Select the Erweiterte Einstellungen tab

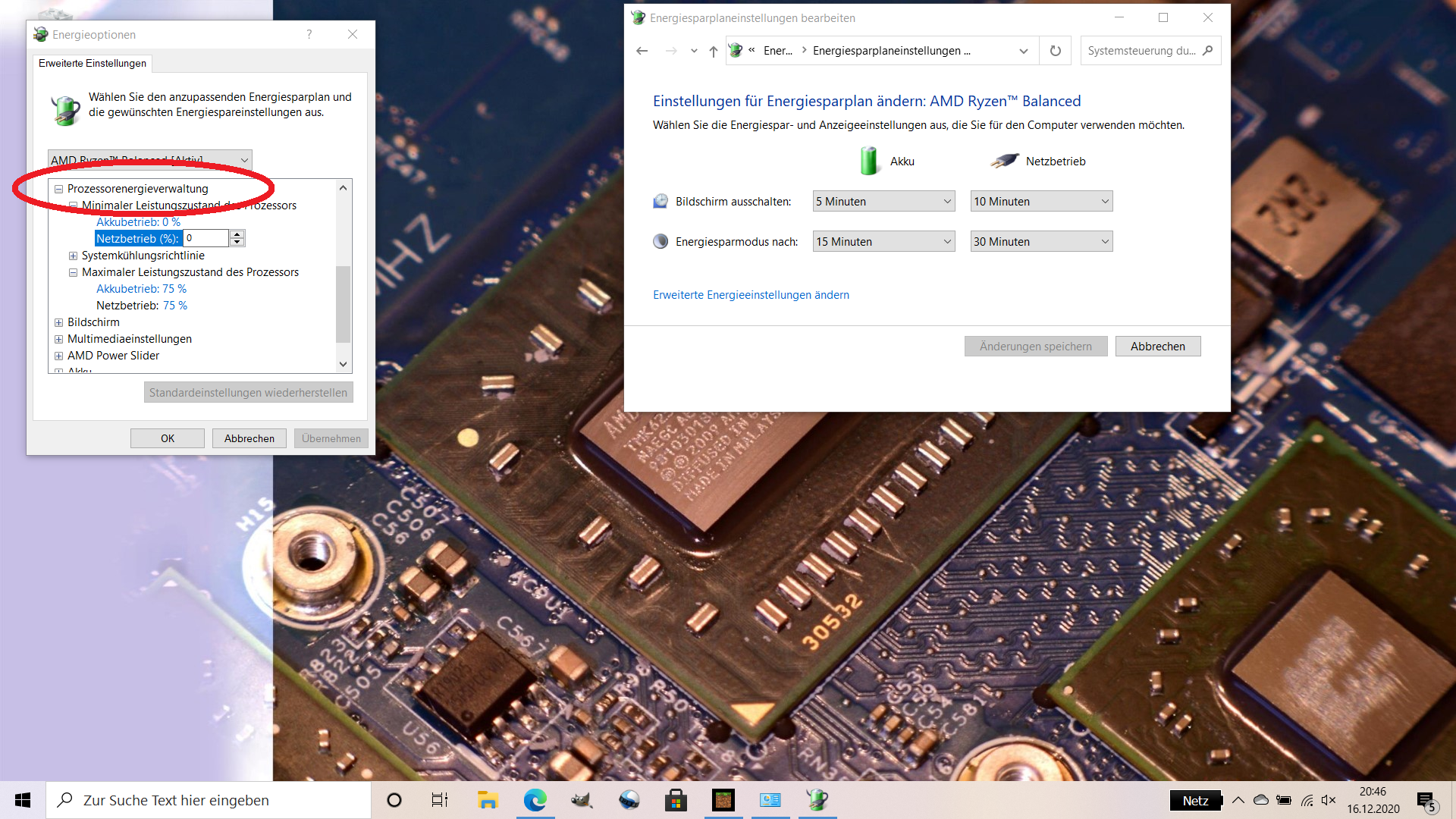pos(93,63)
